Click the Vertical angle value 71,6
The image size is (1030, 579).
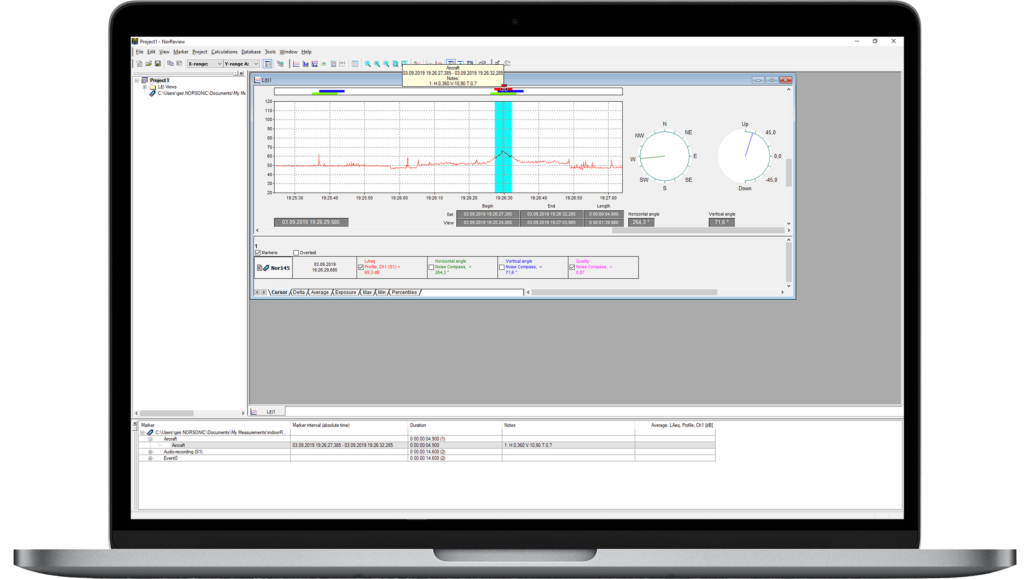click(721, 222)
